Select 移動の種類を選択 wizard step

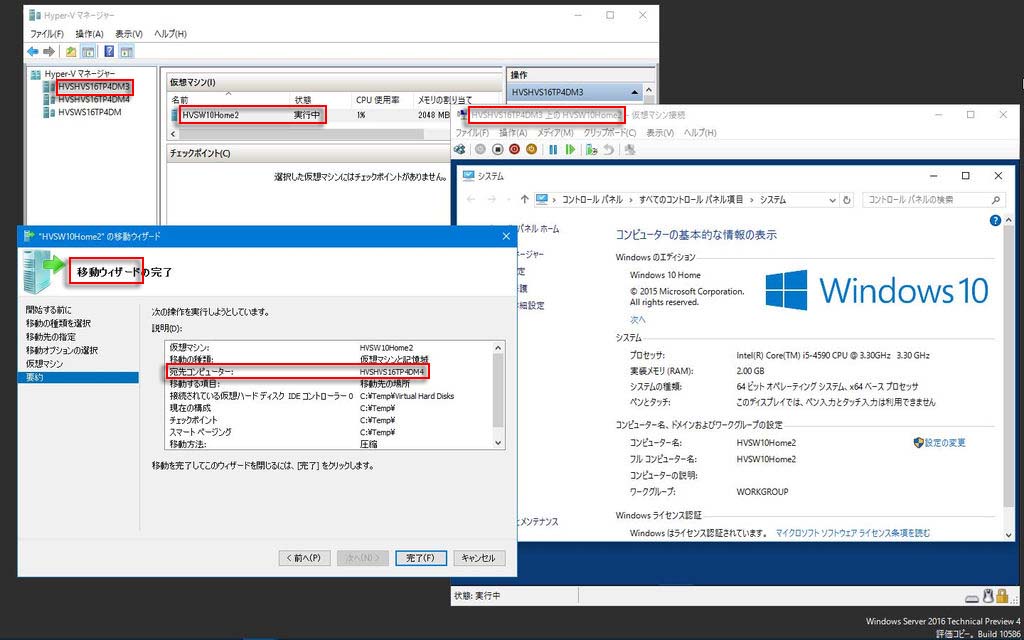pyautogui.click(x=58, y=323)
